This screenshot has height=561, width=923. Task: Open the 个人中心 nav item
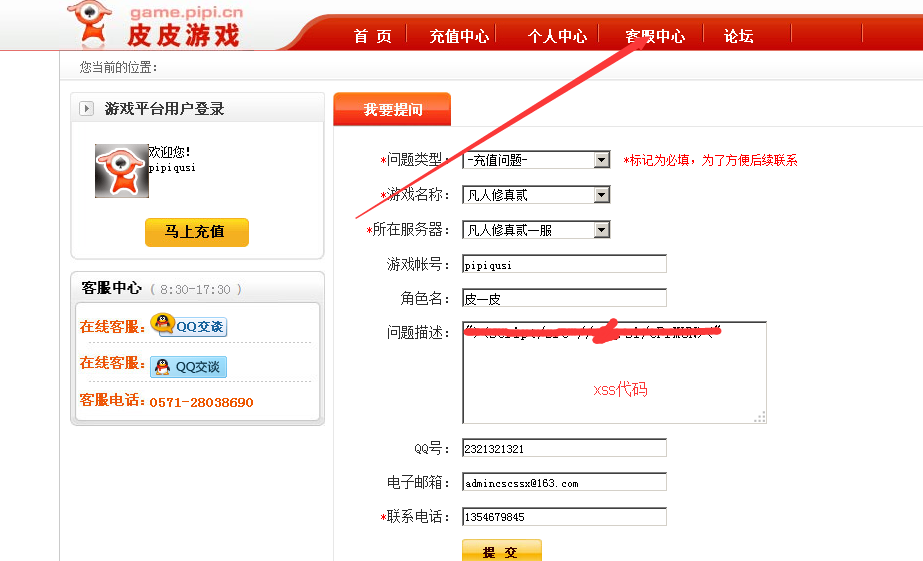tap(557, 36)
